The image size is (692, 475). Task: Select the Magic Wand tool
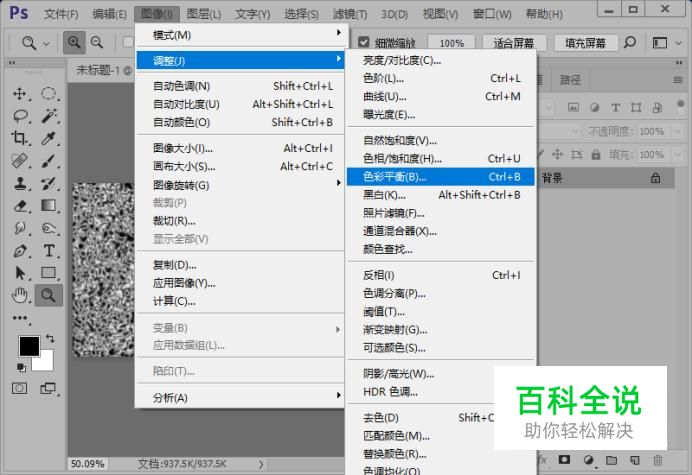pos(49,116)
